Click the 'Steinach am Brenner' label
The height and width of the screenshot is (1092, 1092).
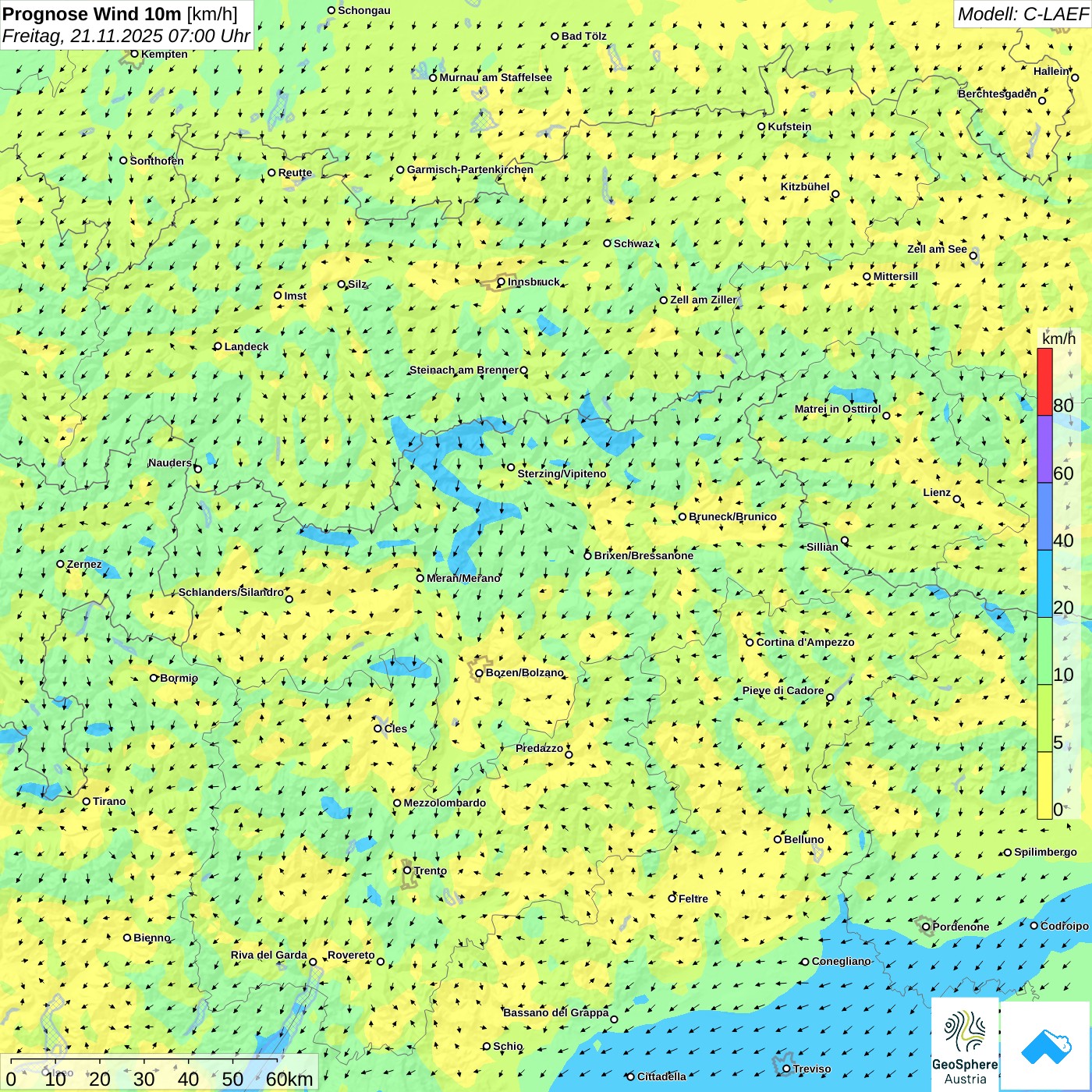click(463, 370)
